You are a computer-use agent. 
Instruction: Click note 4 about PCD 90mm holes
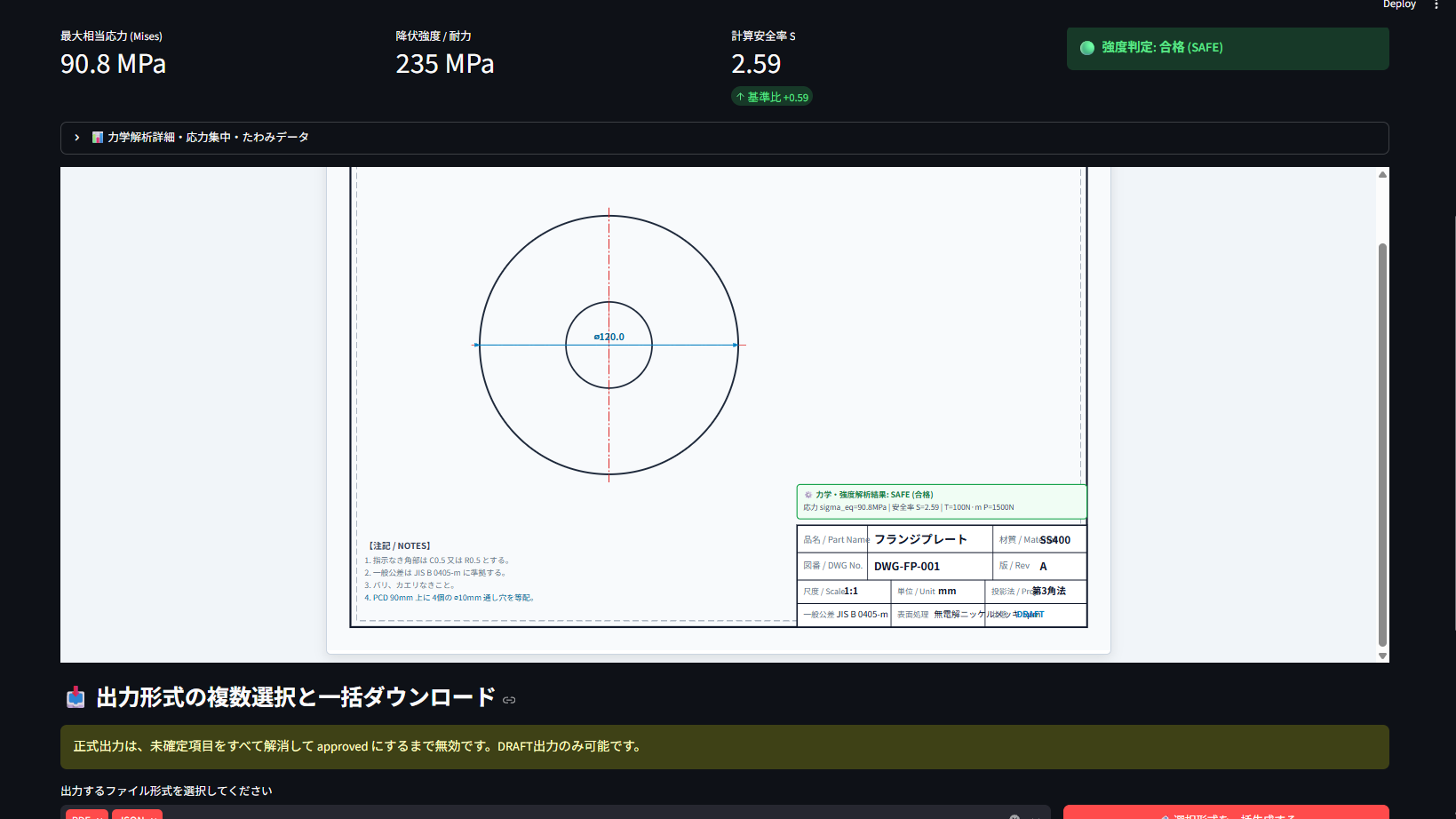click(x=450, y=598)
